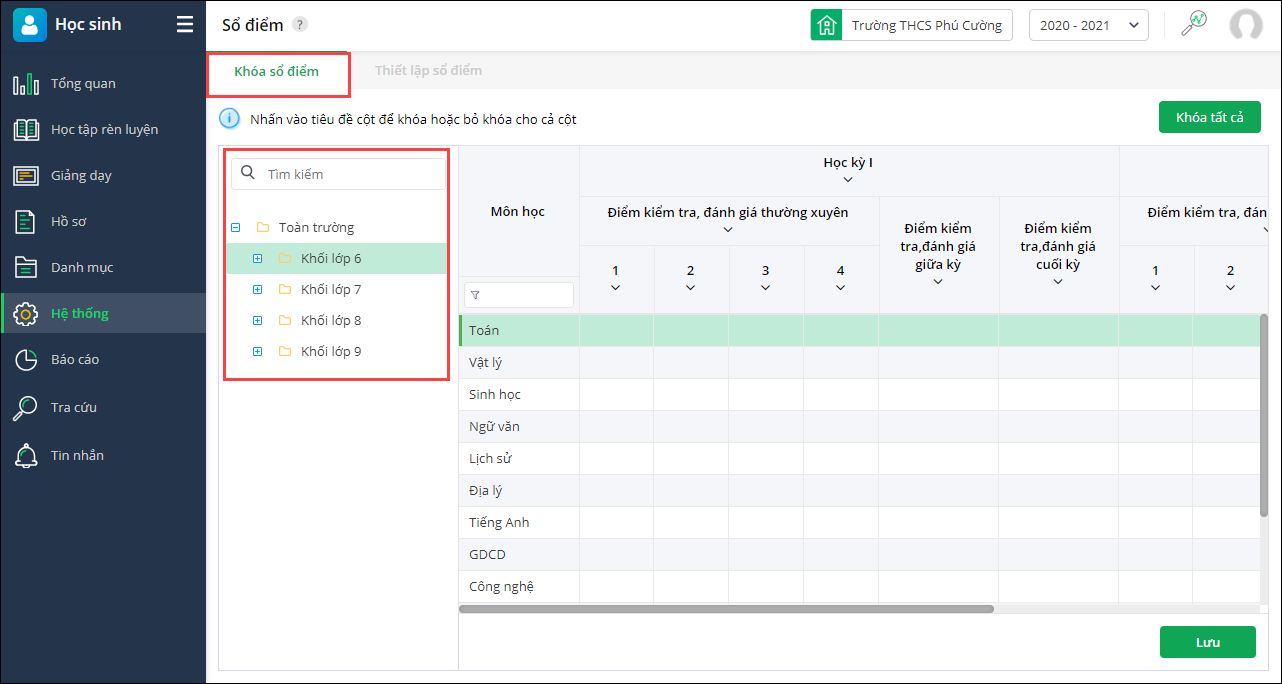Select the Toán subject row
This screenshot has width=1282, height=684.
coord(859,330)
